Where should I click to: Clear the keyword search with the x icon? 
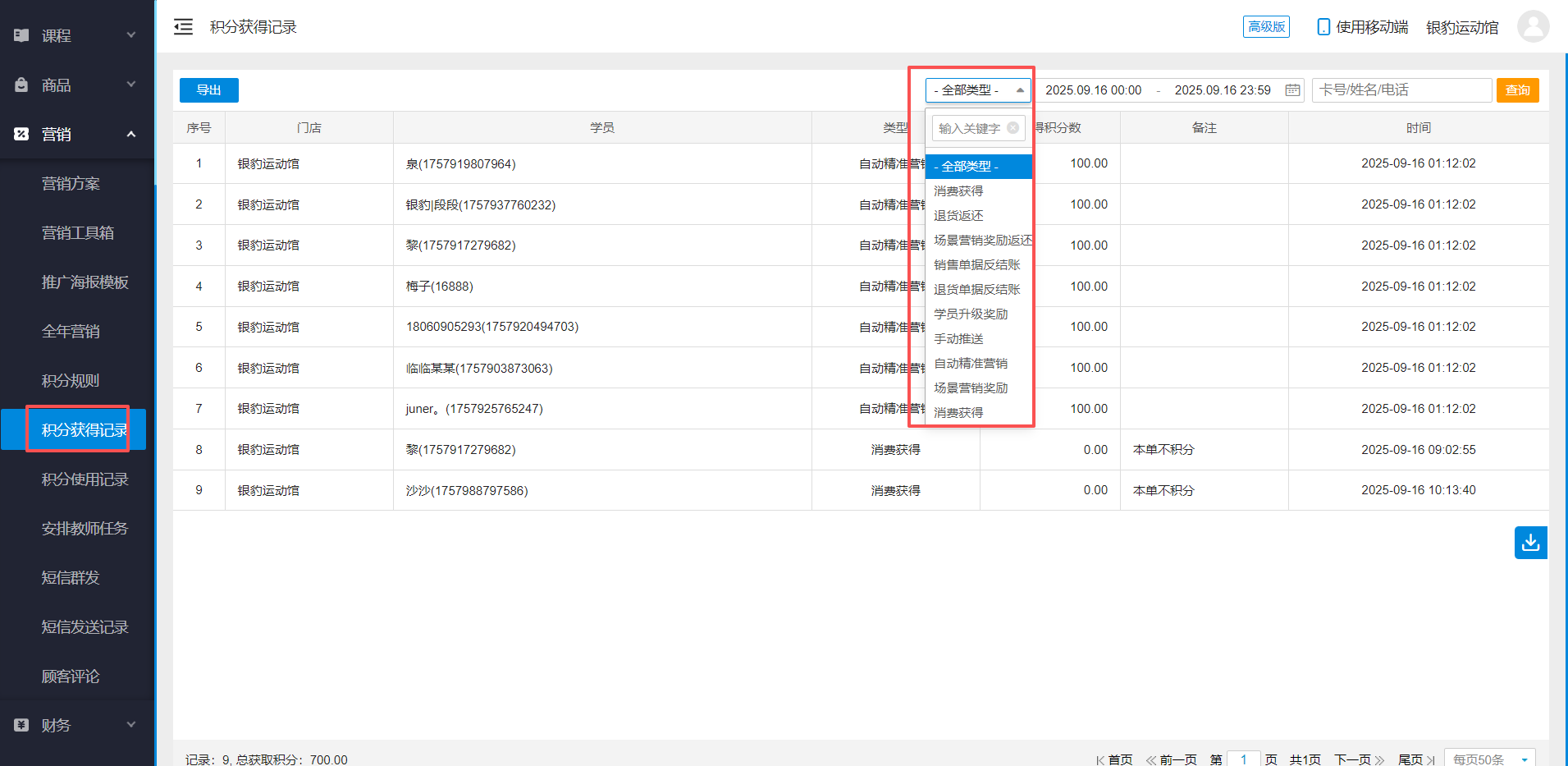coord(1013,128)
